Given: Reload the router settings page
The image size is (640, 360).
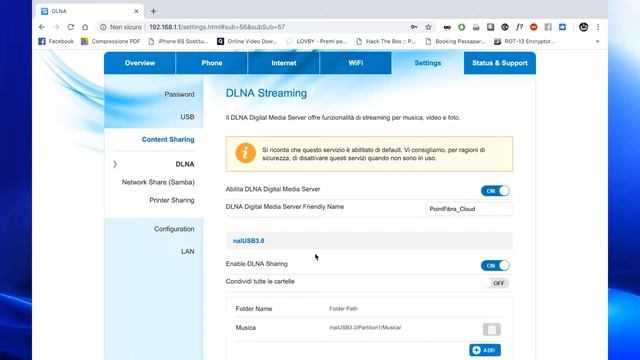Looking at the screenshot, I should pos(71,27).
